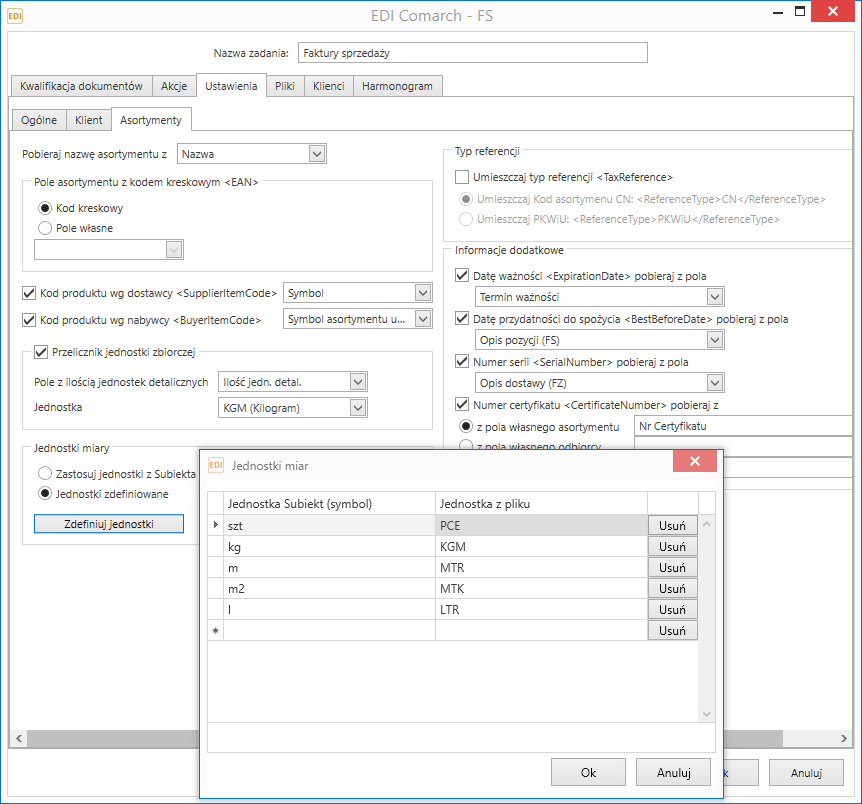The width and height of the screenshot is (862, 804).
Task: Maximize the EDI Comarch window
Action: tap(800, 11)
